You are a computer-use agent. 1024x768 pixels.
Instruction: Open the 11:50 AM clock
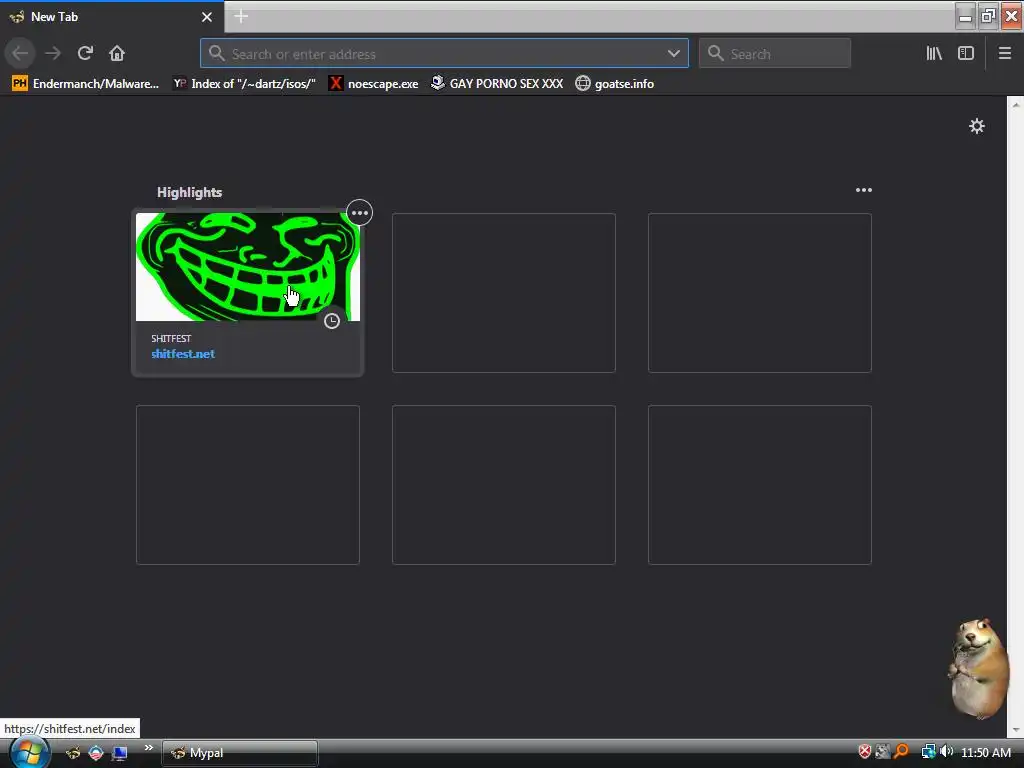pos(985,752)
